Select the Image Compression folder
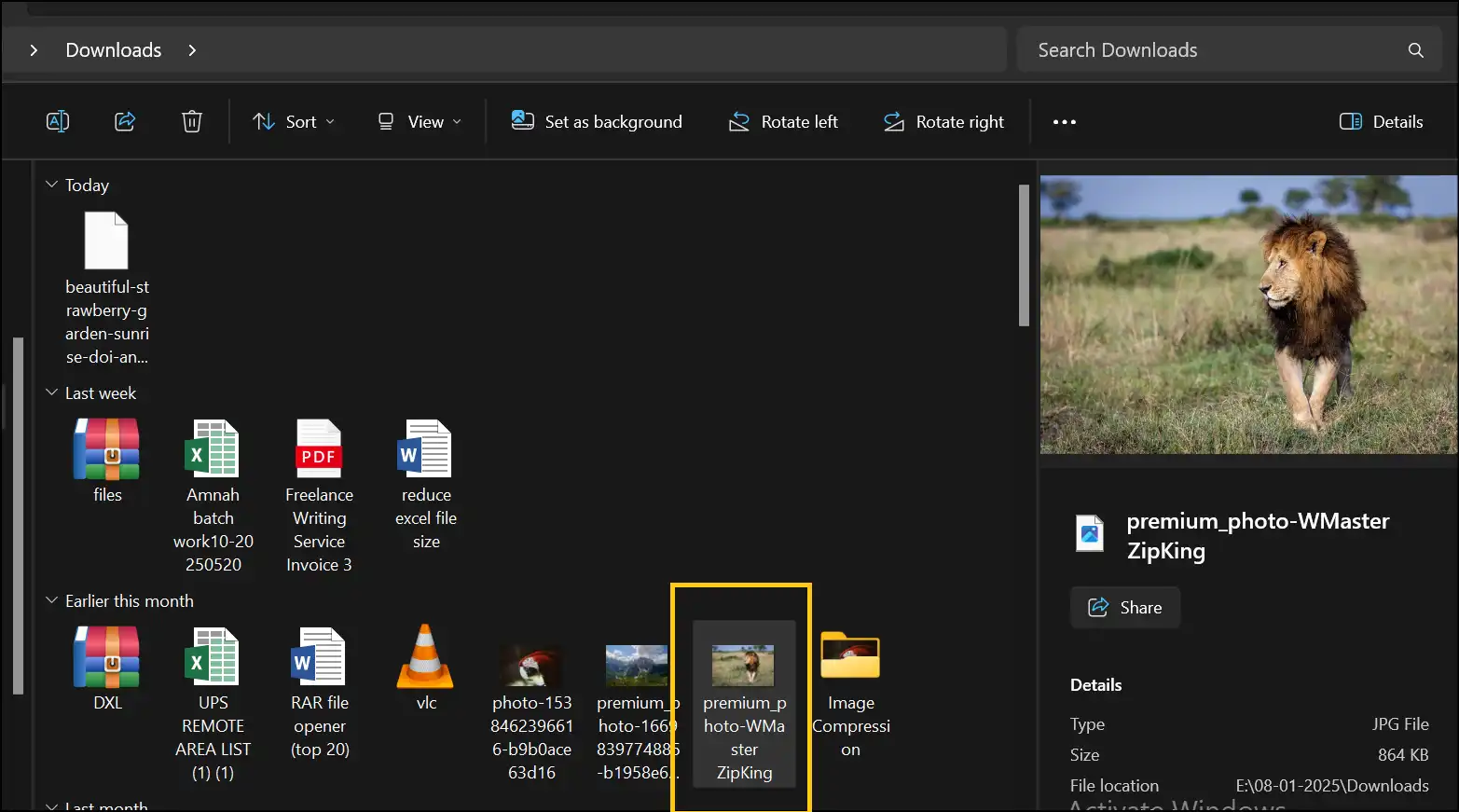Screen dimensions: 1459x812 850,694
